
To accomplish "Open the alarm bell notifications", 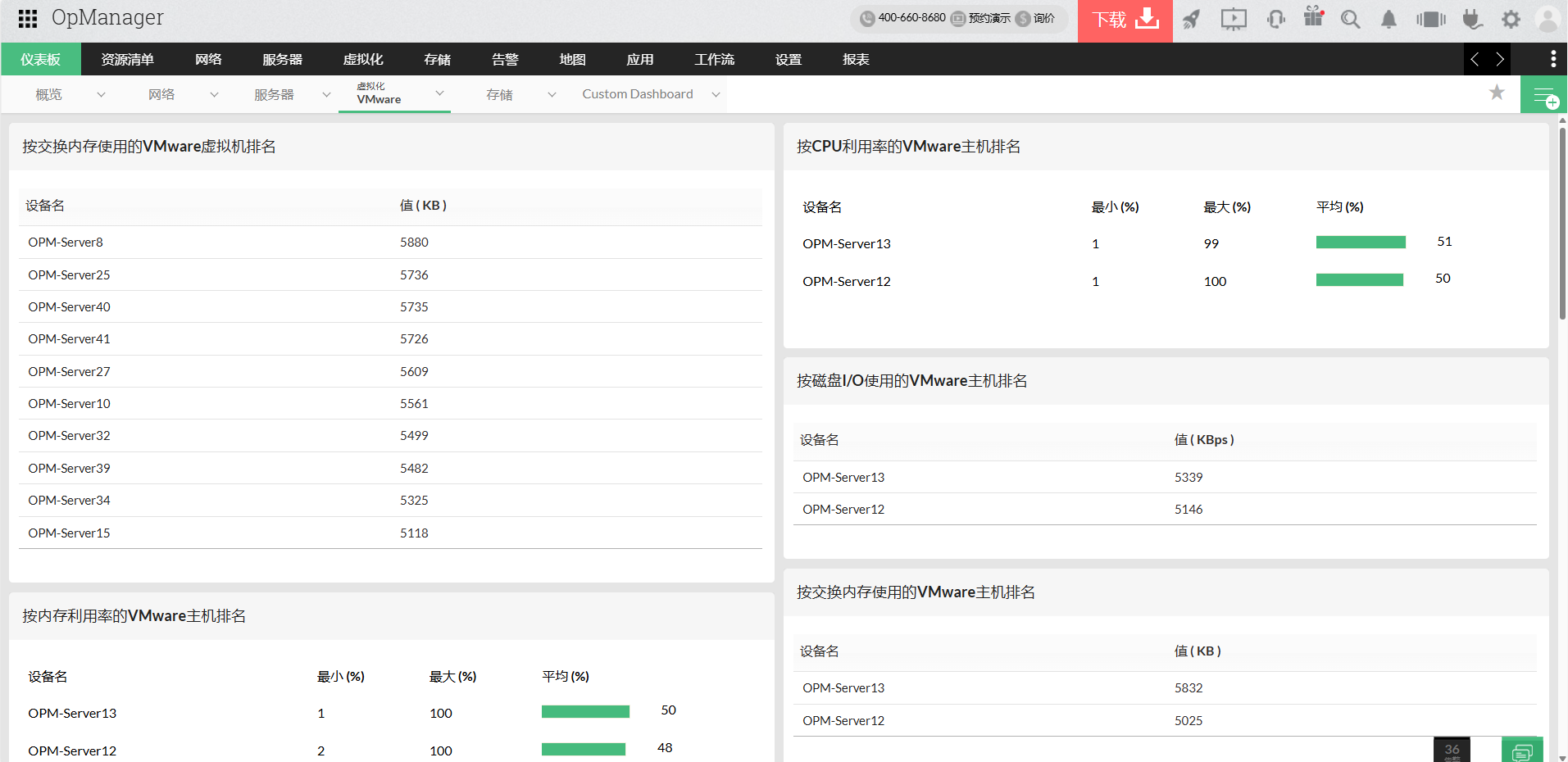I will tap(1388, 19).
